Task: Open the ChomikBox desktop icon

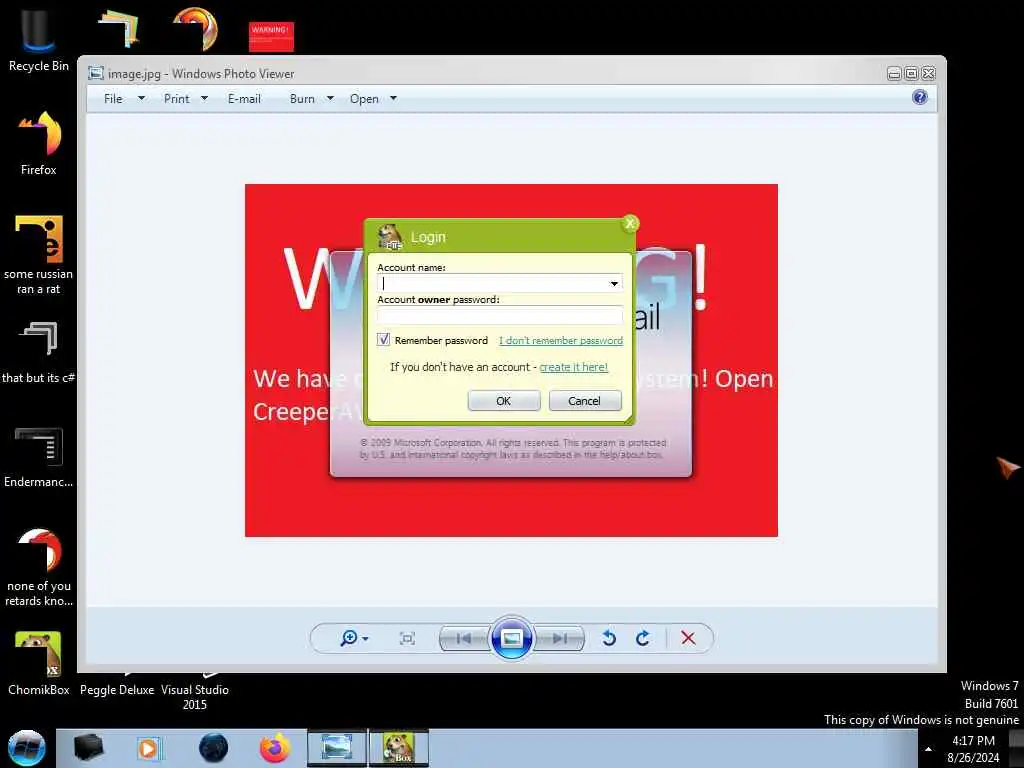Action: click(39, 663)
